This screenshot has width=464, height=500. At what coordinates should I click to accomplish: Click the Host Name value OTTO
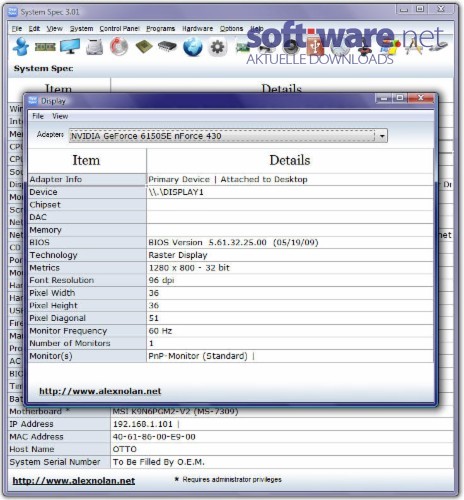[x=125, y=449]
